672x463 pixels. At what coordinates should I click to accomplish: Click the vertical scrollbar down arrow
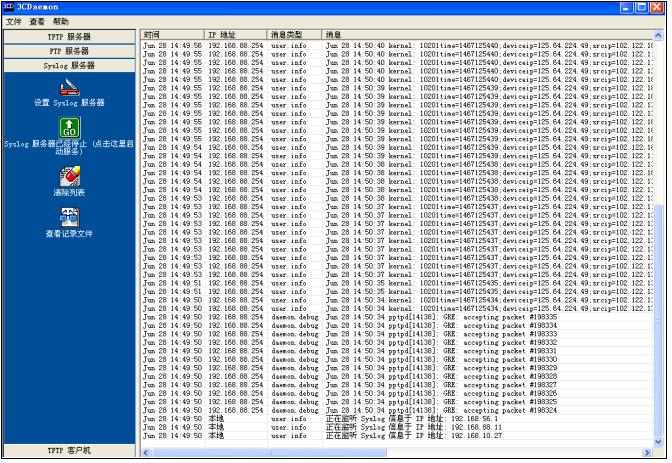pyautogui.click(x=658, y=442)
